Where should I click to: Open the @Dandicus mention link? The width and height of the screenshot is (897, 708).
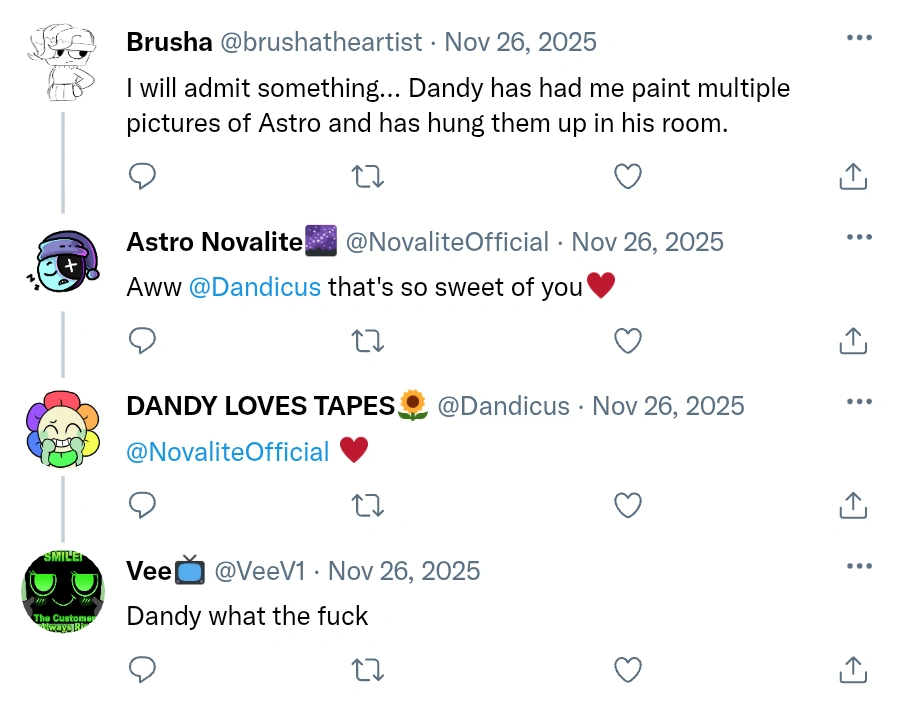tap(255, 287)
